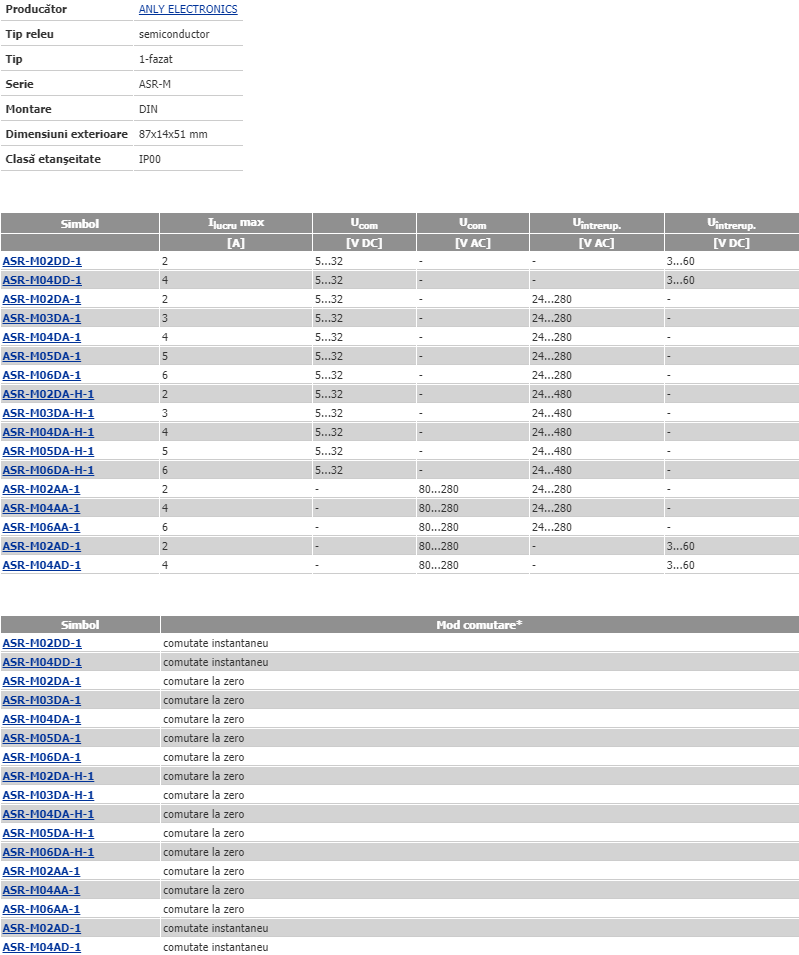Select '24...480' in the ASR-M02DA-H-1 row

552,394
